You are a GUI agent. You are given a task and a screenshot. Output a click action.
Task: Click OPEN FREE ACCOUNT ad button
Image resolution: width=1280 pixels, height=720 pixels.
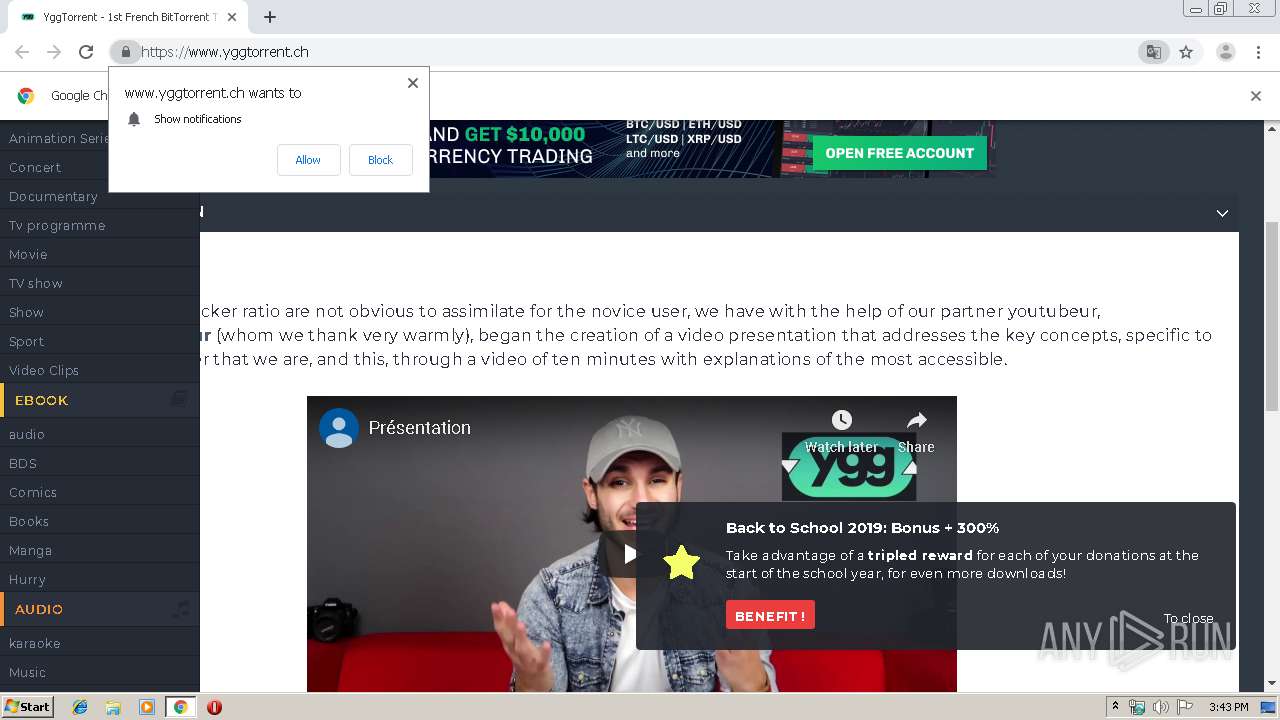[x=899, y=153]
